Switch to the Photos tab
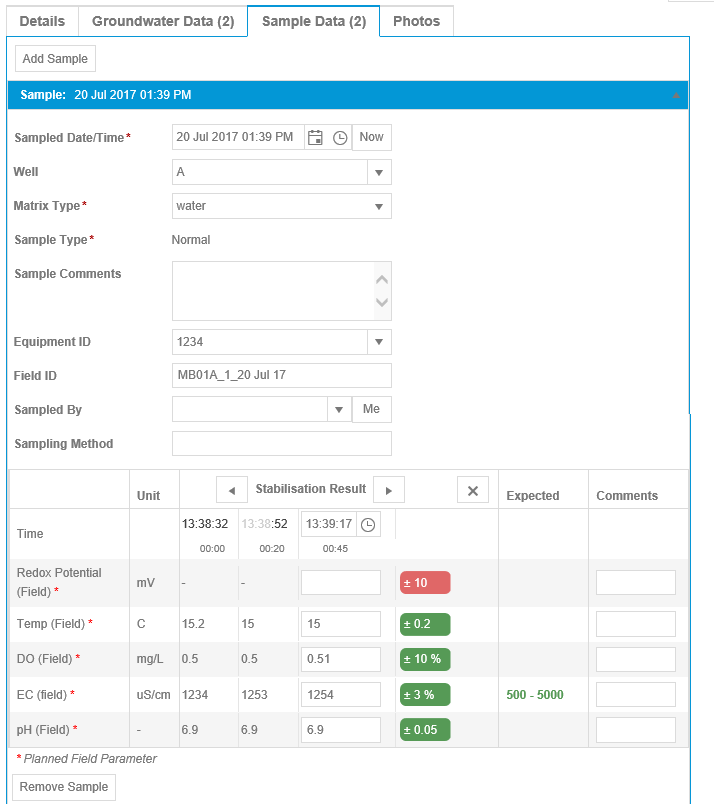The width and height of the screenshot is (714, 804). pos(416,21)
